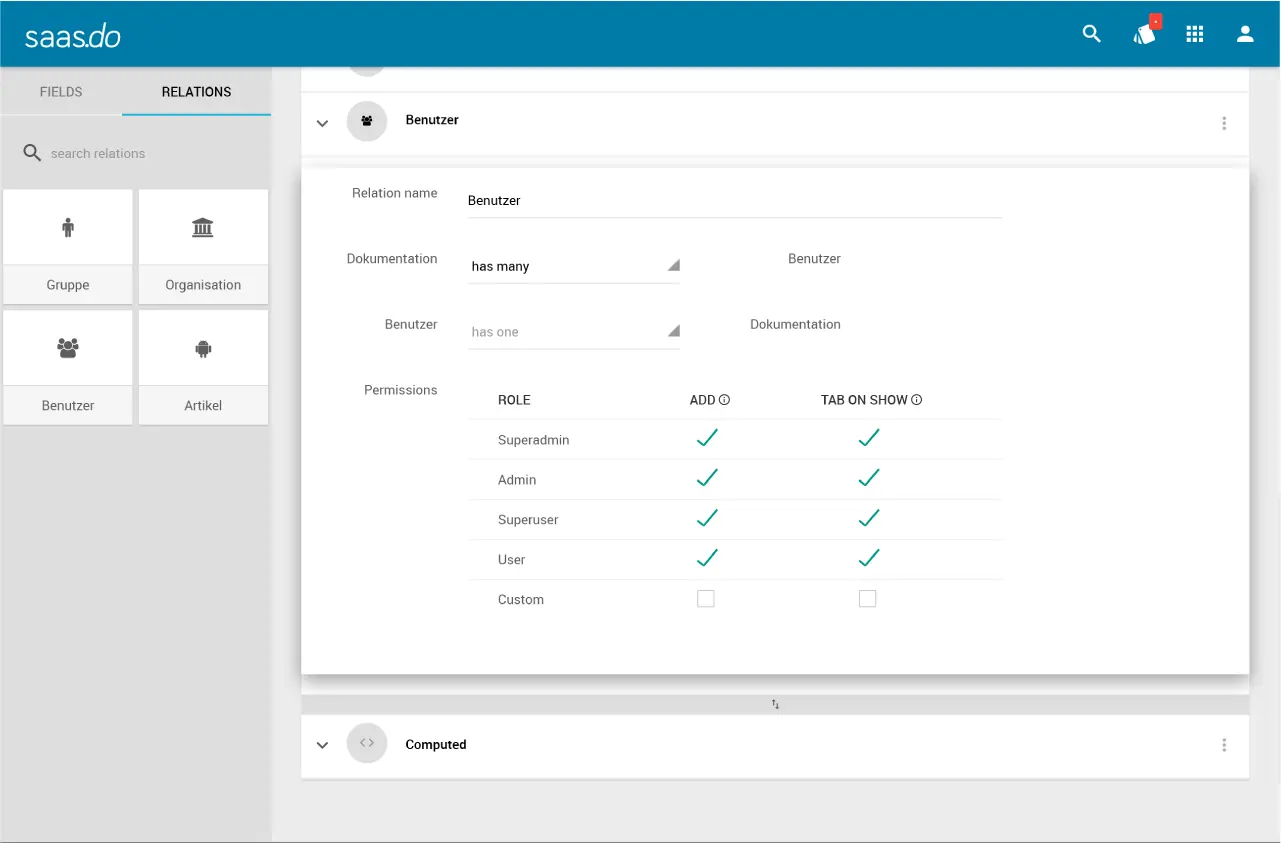Screen dimensions: 1281x843
Task: Select the Organisation relation tile
Action: [203, 246]
